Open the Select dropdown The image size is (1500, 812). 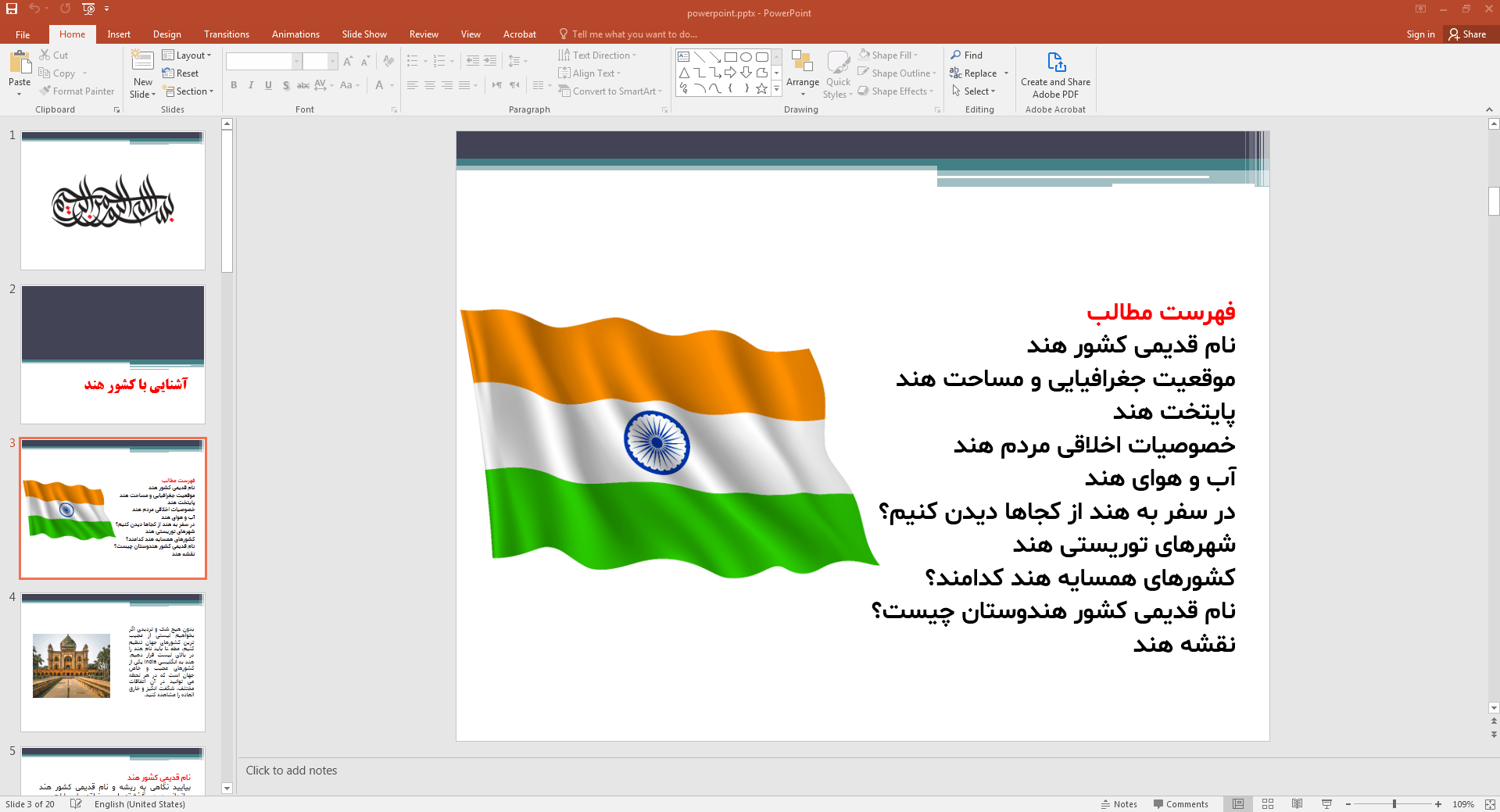[974, 91]
